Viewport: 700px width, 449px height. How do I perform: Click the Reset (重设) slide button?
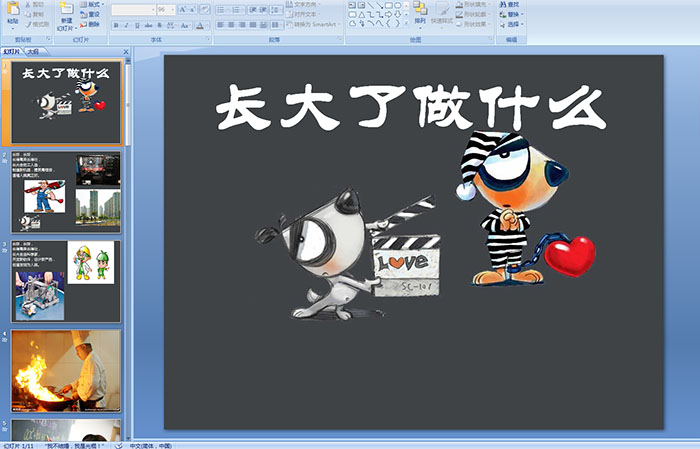[90, 15]
